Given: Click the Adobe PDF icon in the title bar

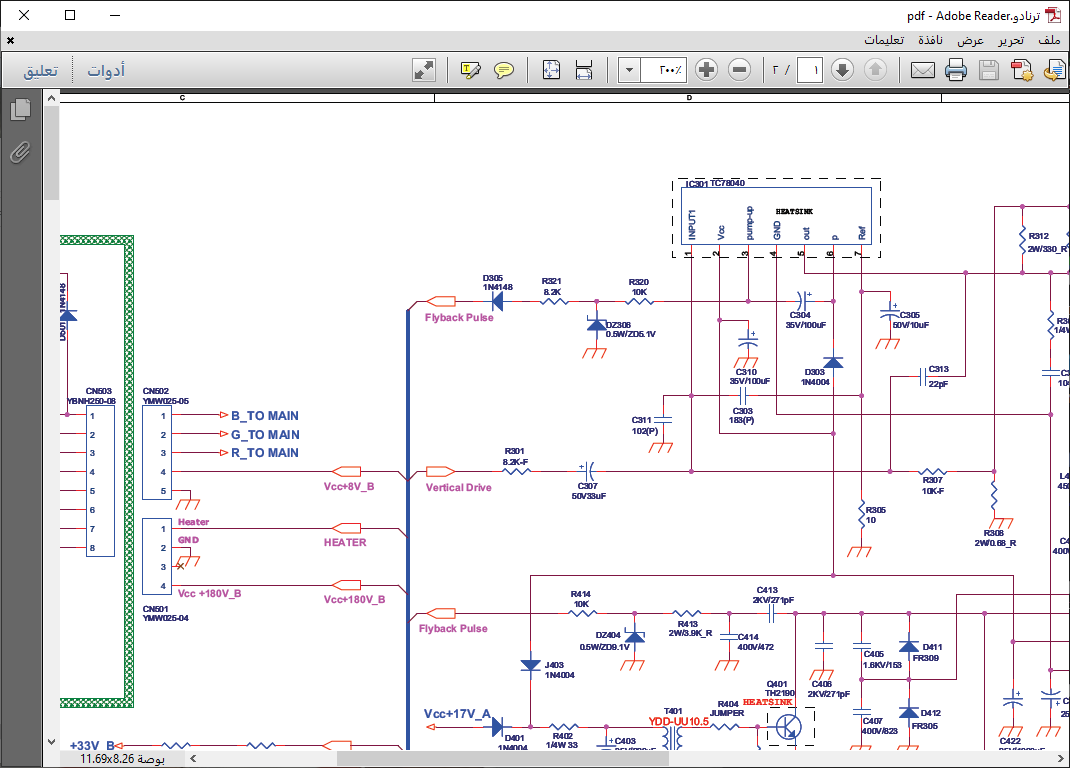Looking at the screenshot, I should click(1054, 15).
